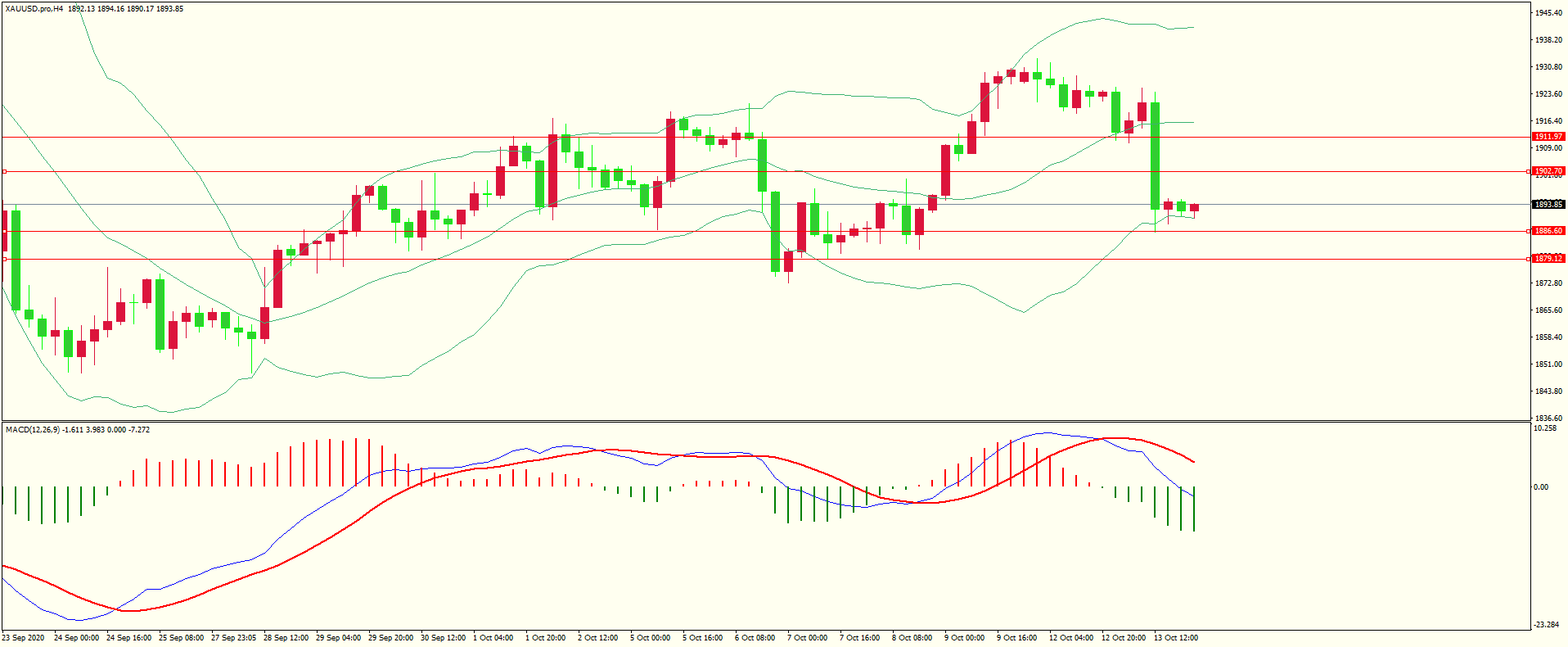Click the 28 Sep 12:00 time axis label
The width and height of the screenshot is (1568, 647).
(286, 638)
